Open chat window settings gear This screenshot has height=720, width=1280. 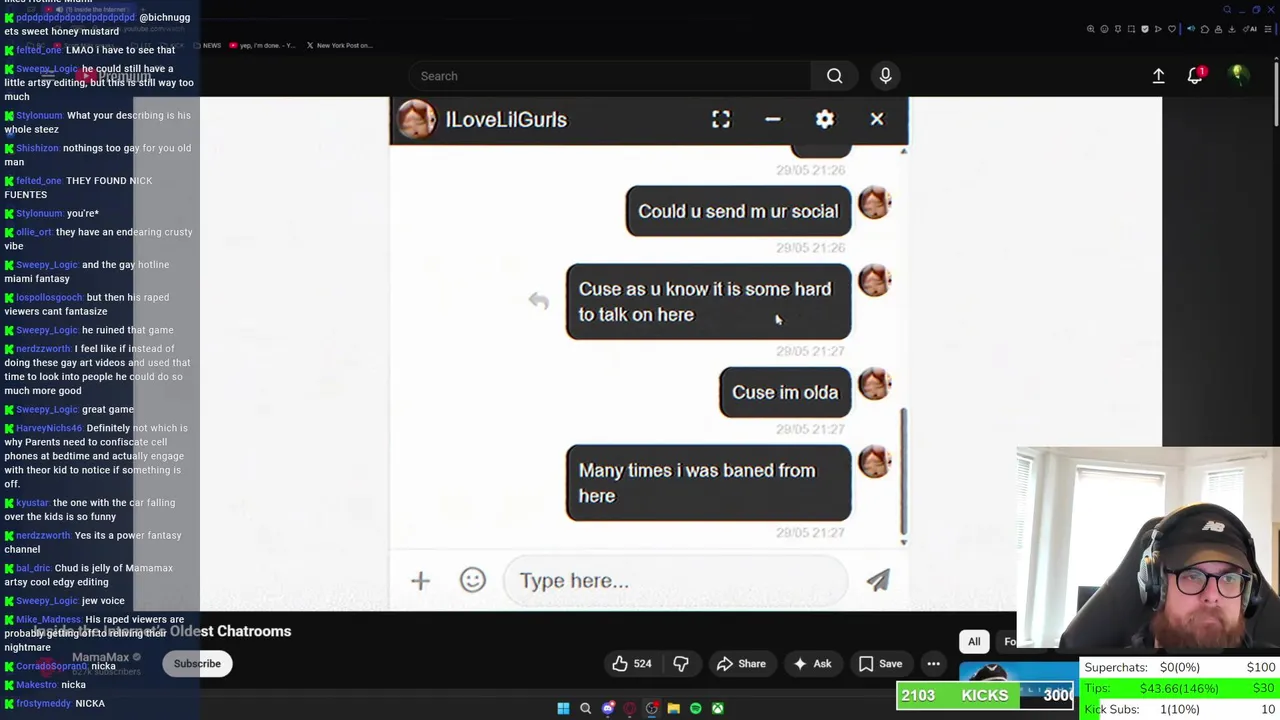[x=824, y=120]
